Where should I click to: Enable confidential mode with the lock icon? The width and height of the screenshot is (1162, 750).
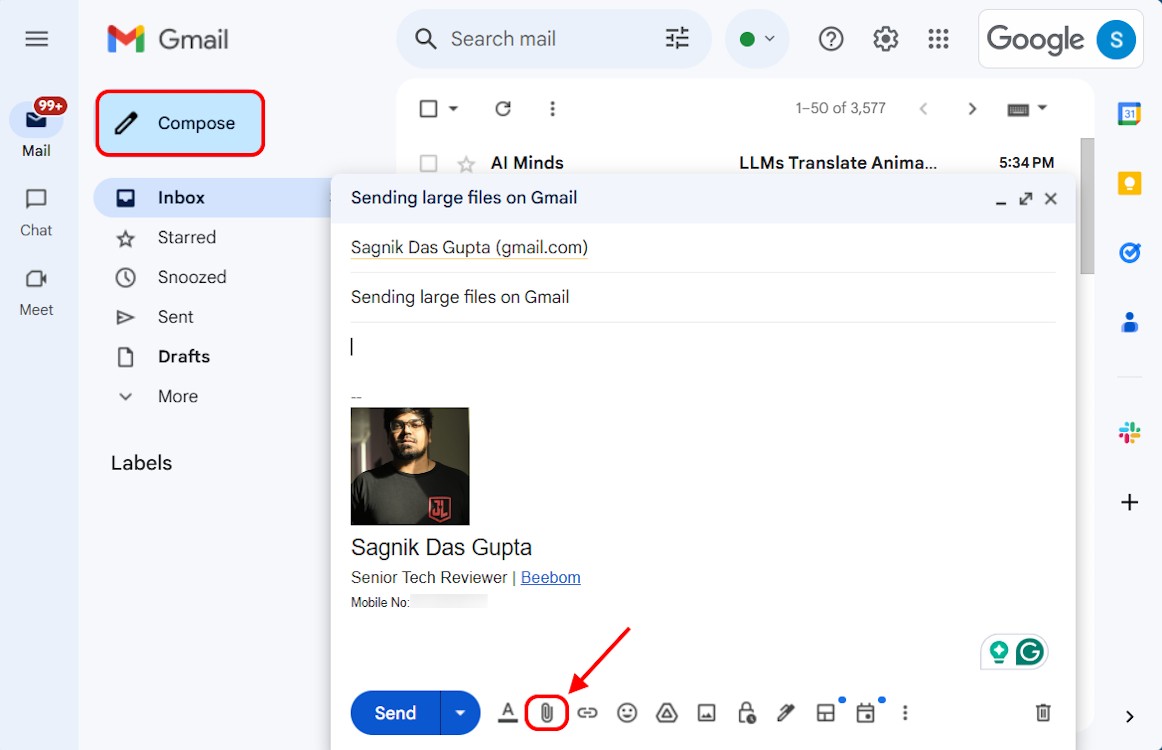746,712
